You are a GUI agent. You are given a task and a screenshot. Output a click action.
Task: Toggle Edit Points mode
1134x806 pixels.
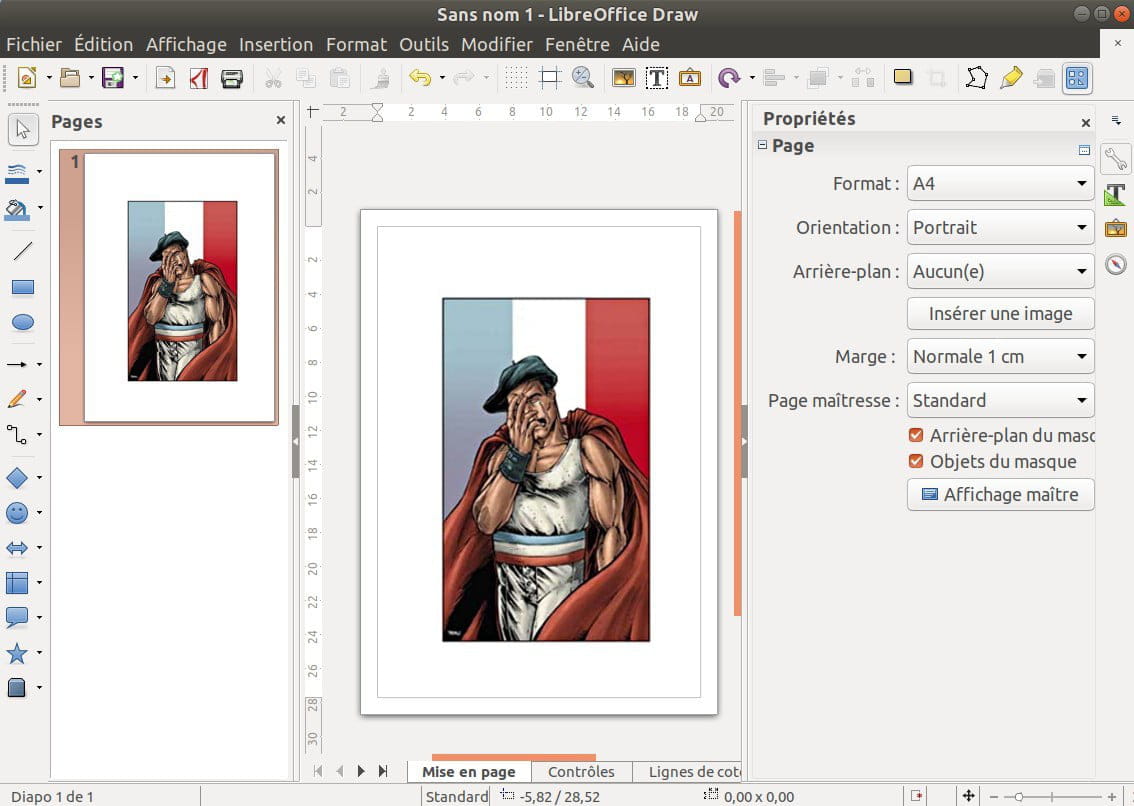tap(976, 77)
